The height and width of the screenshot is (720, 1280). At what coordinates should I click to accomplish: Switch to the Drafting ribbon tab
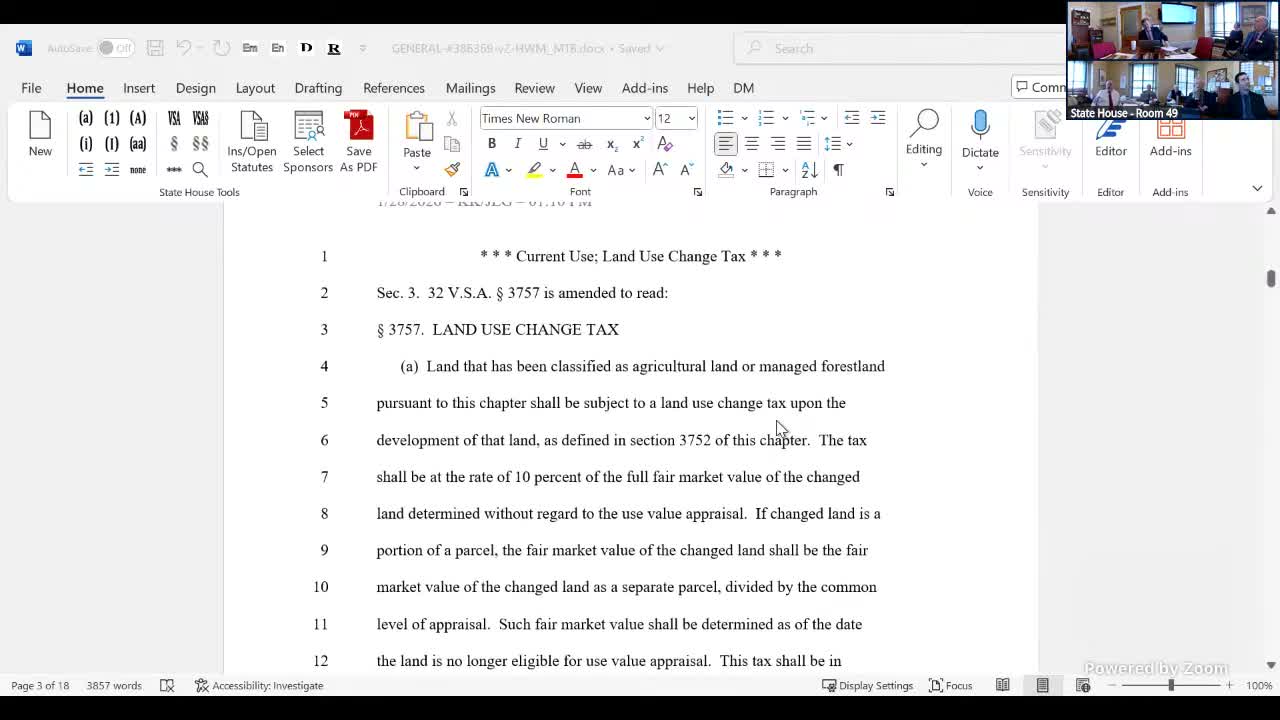point(318,88)
